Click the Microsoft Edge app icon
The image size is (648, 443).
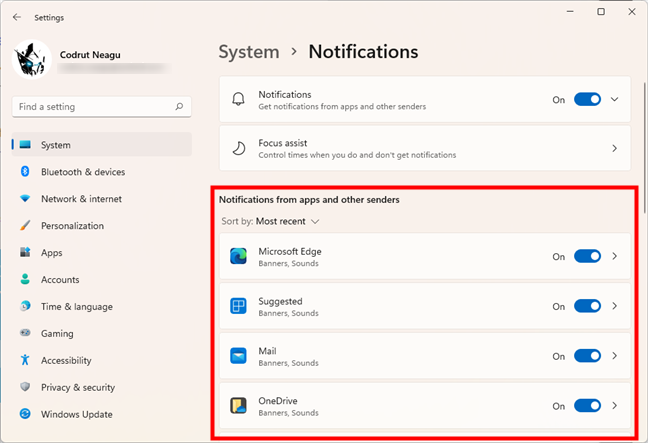[x=238, y=256]
